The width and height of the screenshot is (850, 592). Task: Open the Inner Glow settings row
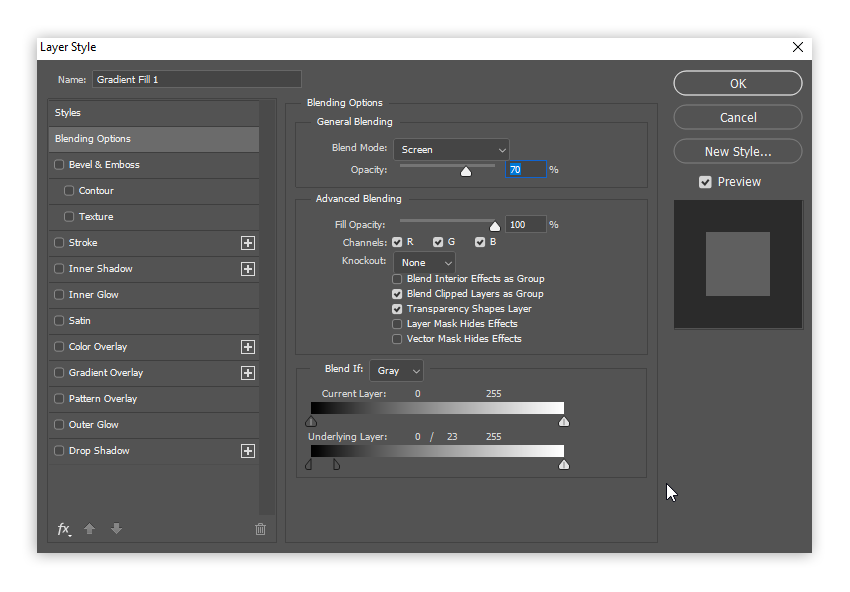click(154, 295)
